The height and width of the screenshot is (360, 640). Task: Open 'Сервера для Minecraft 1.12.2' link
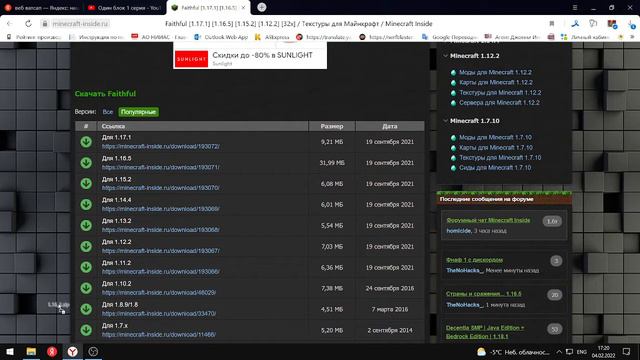point(499,103)
